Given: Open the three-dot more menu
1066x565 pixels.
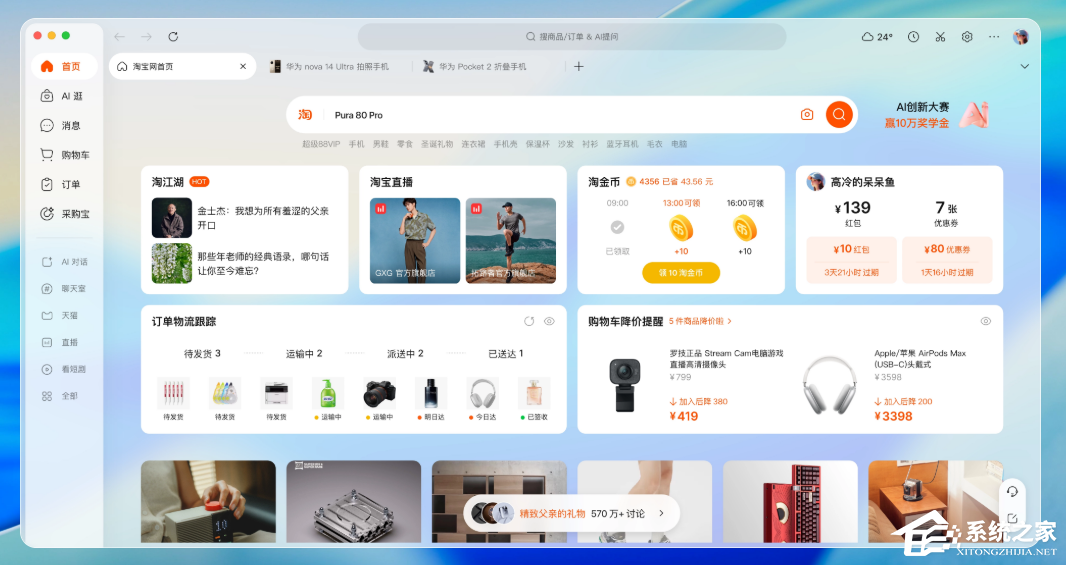Looking at the screenshot, I should click(994, 37).
